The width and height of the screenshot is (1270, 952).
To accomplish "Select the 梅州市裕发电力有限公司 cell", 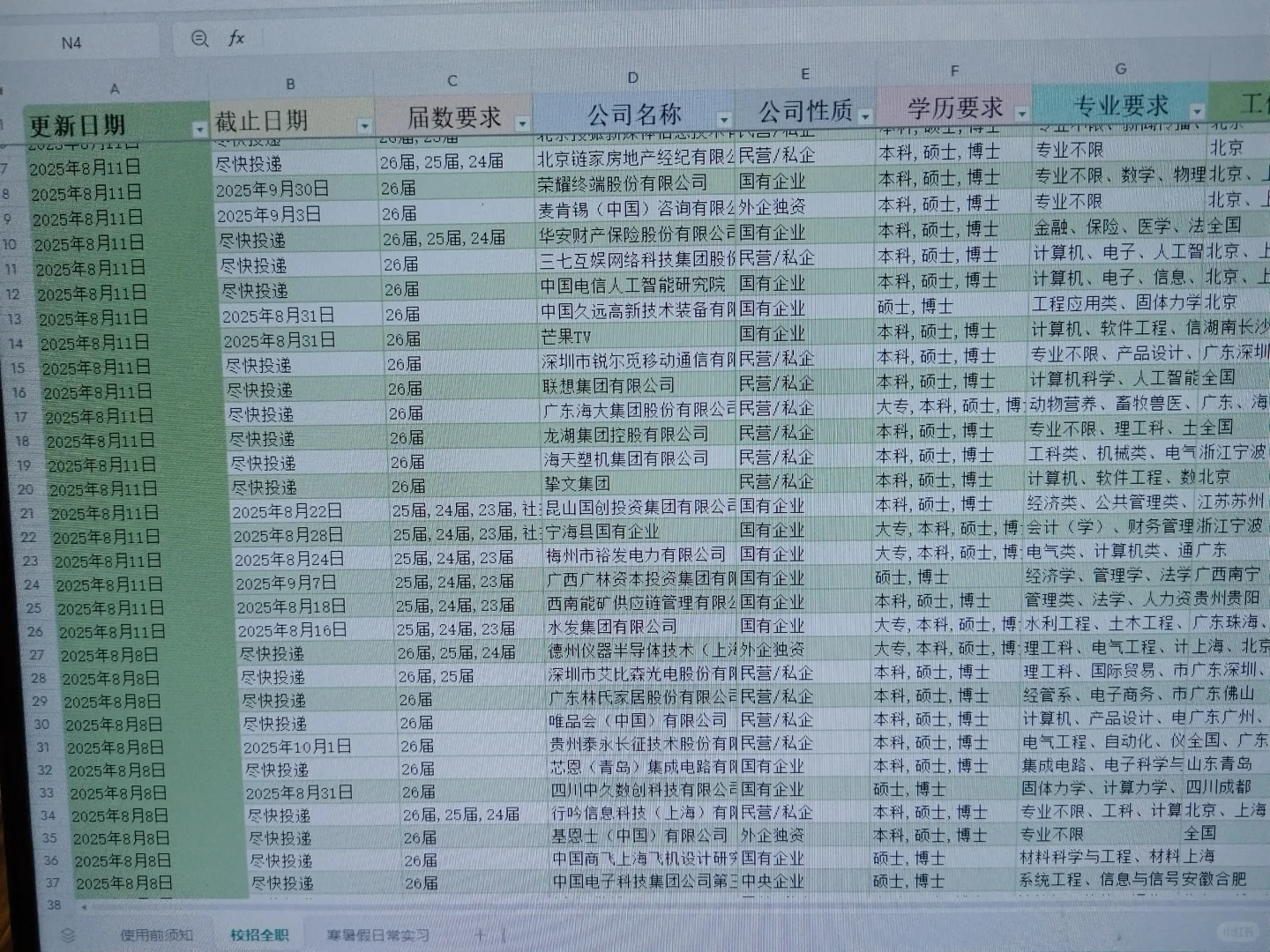I will pos(641,555).
